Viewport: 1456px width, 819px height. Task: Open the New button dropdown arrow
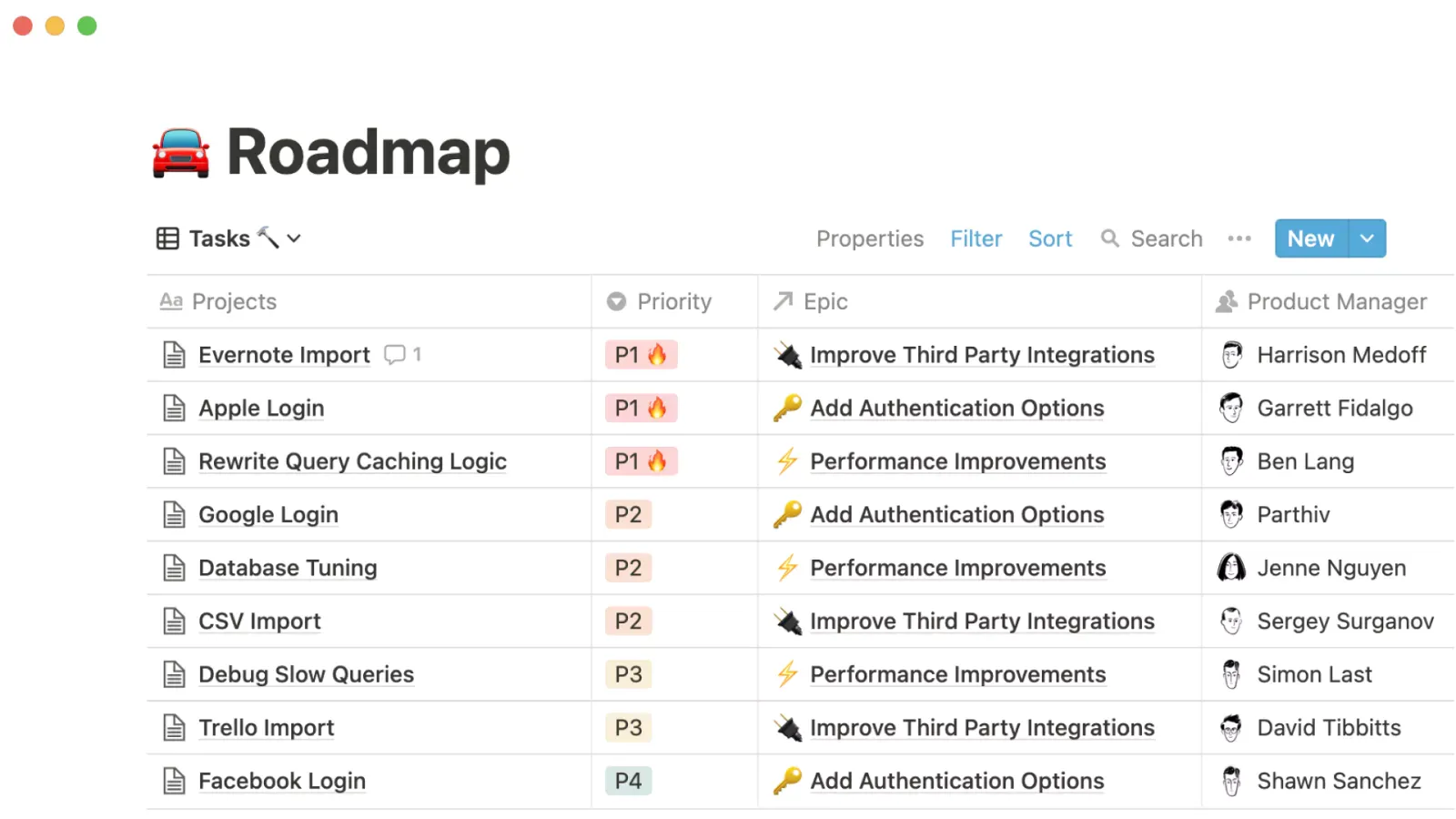tap(1367, 238)
